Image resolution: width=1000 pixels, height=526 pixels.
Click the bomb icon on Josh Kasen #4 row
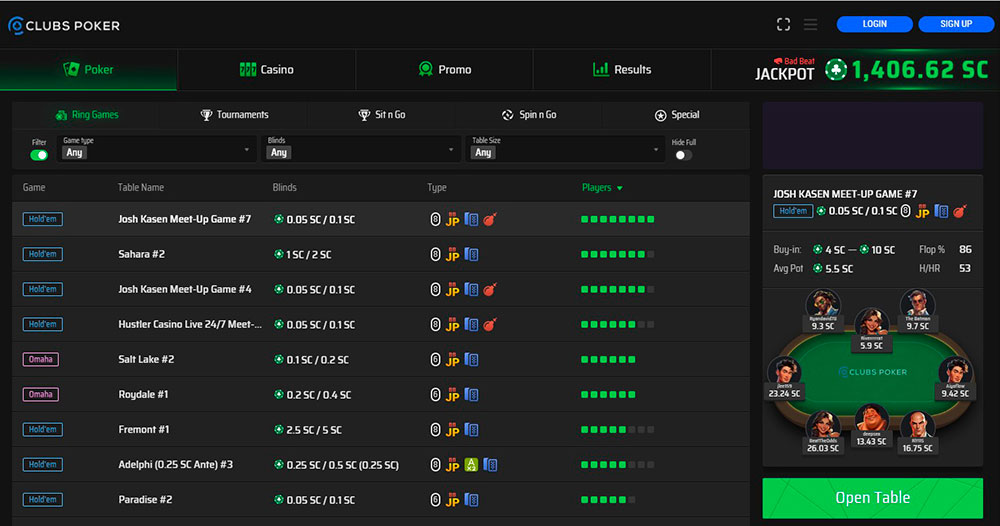click(490, 289)
